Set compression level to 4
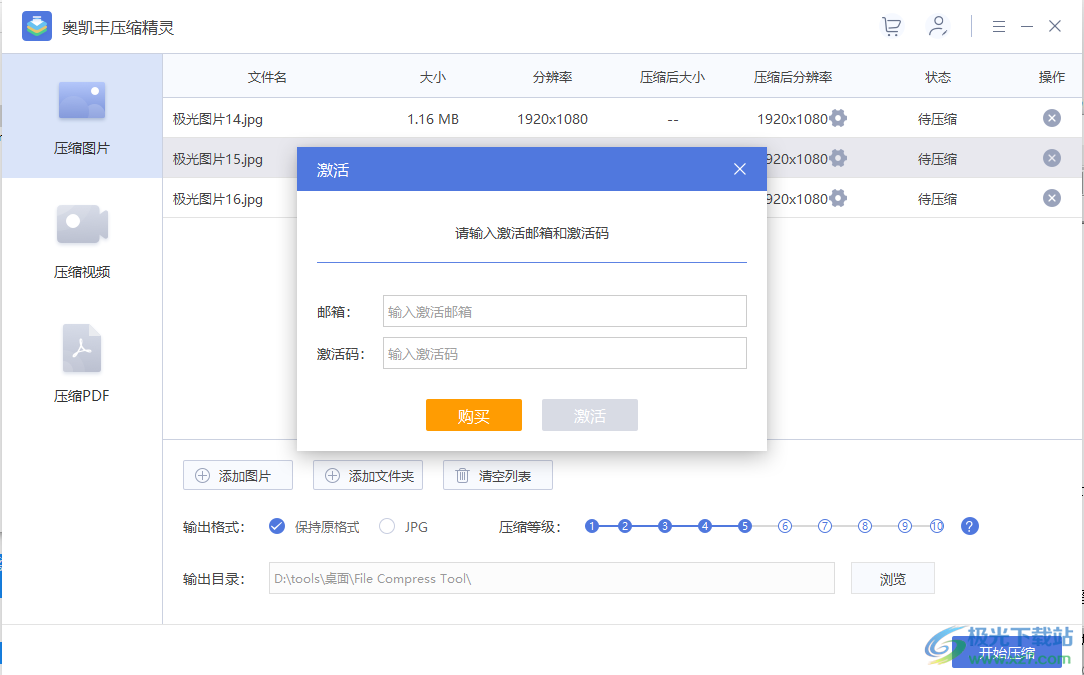This screenshot has height=675, width=1084. pos(705,526)
